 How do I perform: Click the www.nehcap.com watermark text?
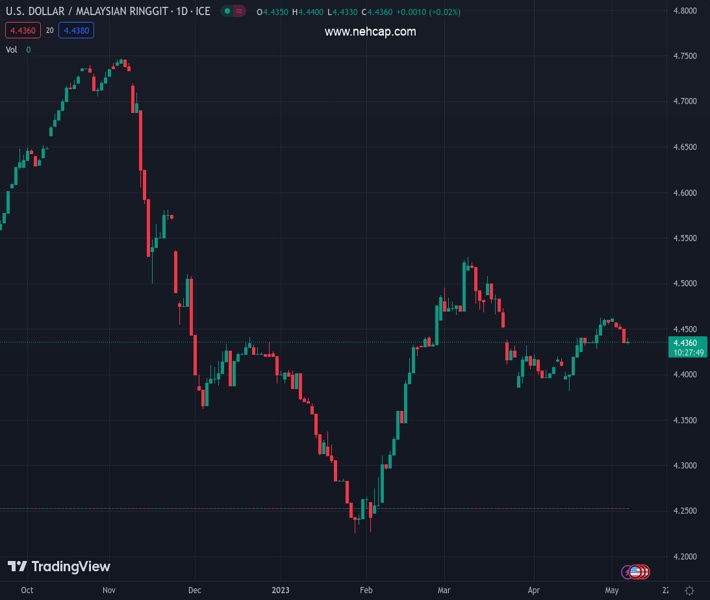370,32
